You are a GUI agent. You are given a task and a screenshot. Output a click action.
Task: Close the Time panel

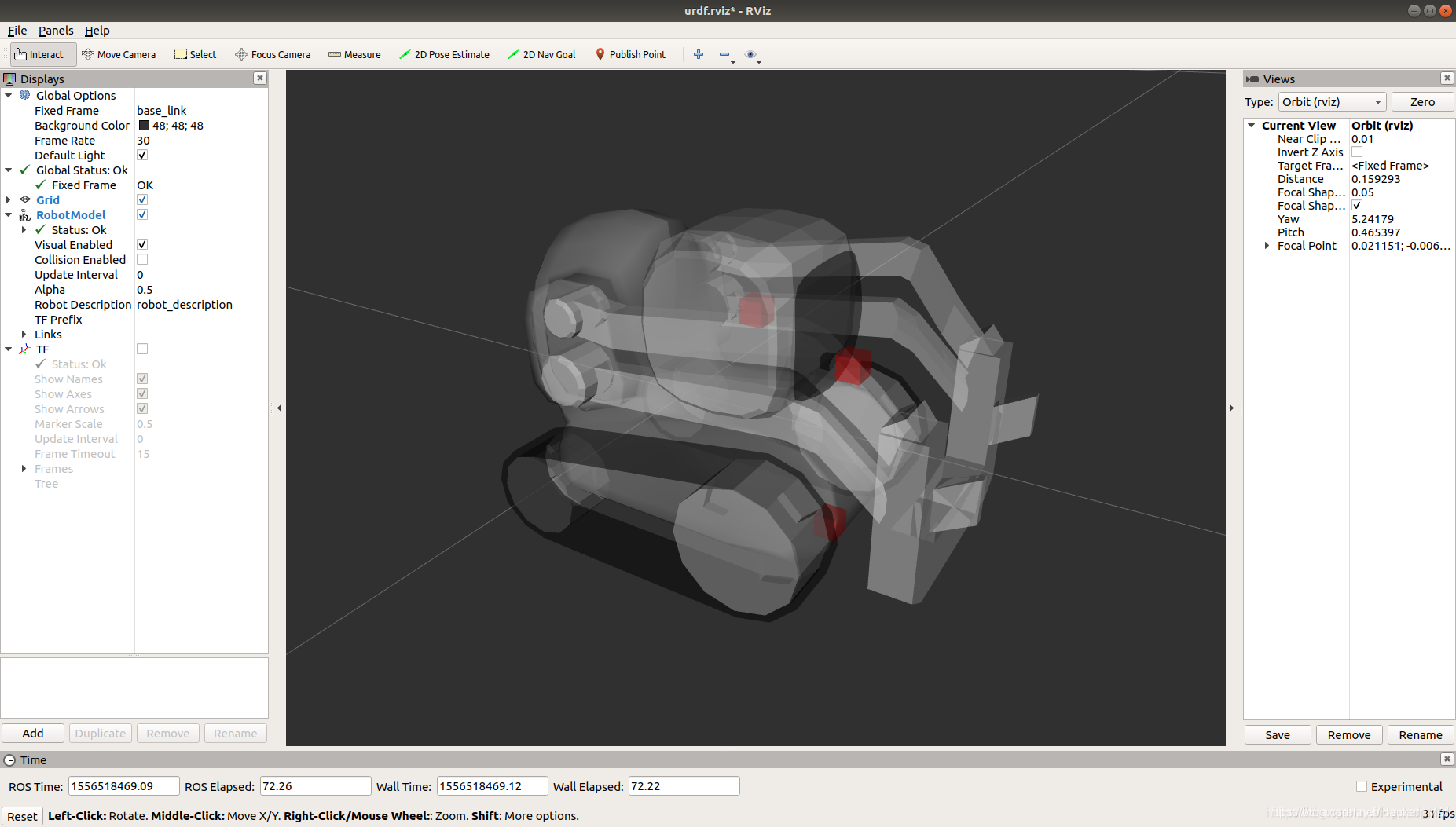[x=1447, y=759]
